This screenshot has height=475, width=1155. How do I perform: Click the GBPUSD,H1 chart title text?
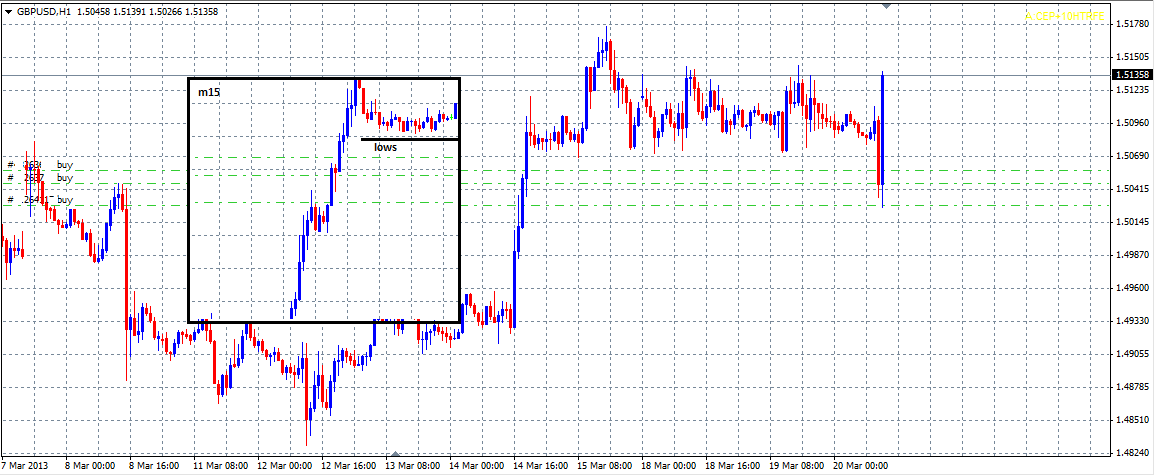point(44,12)
